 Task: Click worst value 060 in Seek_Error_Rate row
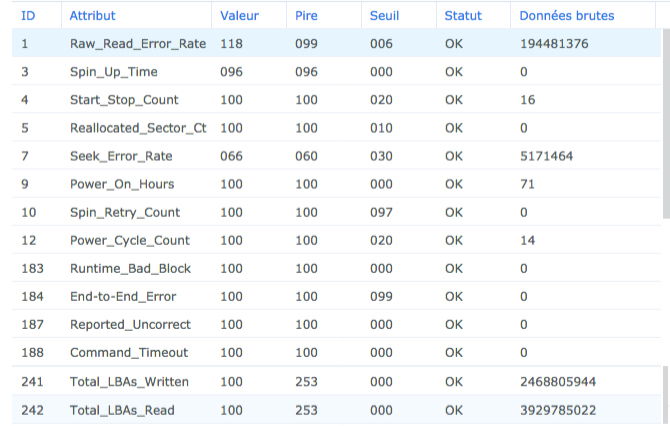point(306,156)
